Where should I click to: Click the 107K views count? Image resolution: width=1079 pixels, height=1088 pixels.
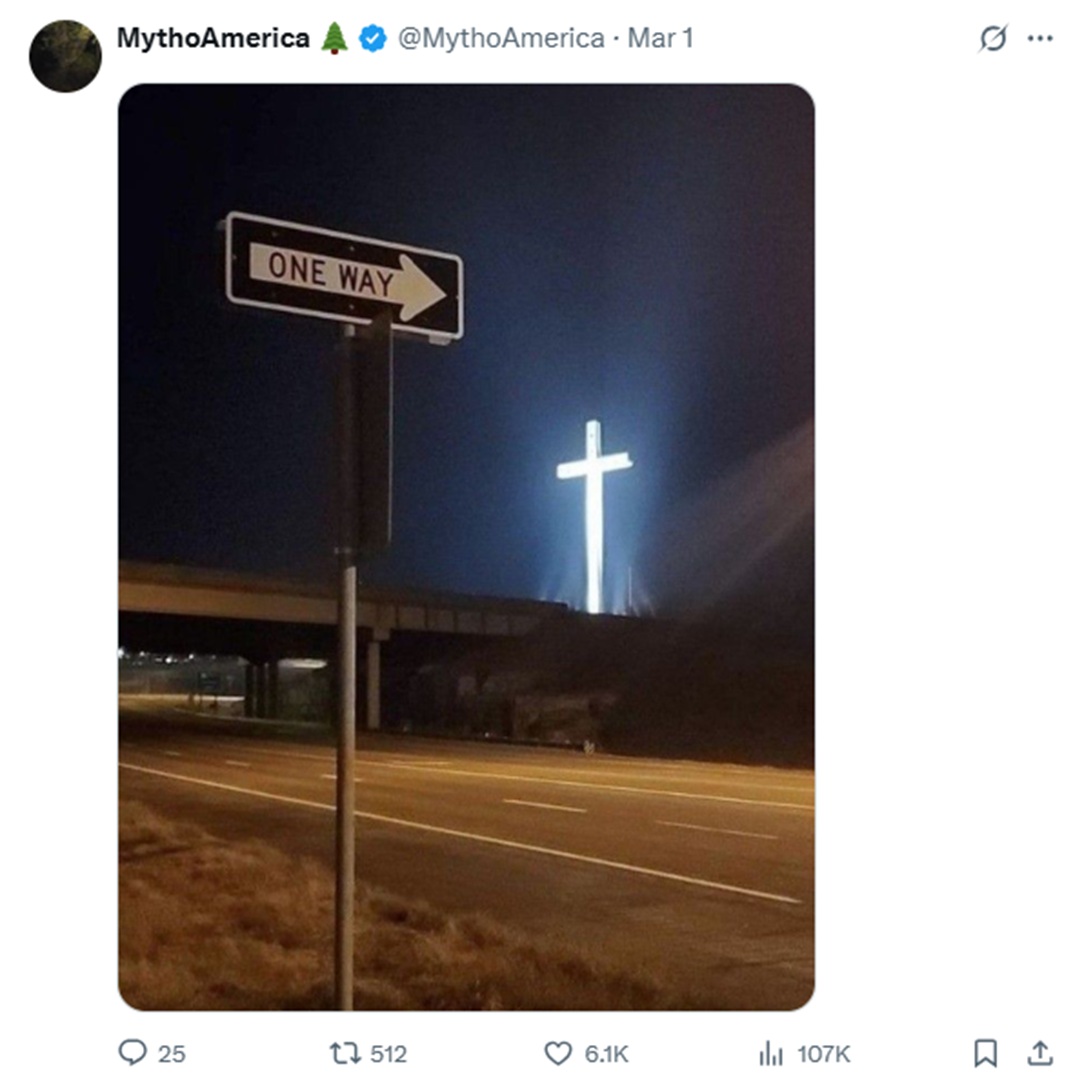coord(824,1054)
